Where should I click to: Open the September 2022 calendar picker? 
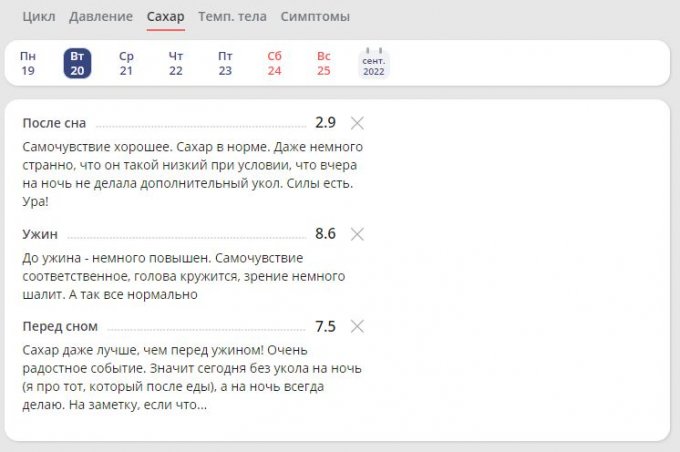pyautogui.click(x=374, y=64)
